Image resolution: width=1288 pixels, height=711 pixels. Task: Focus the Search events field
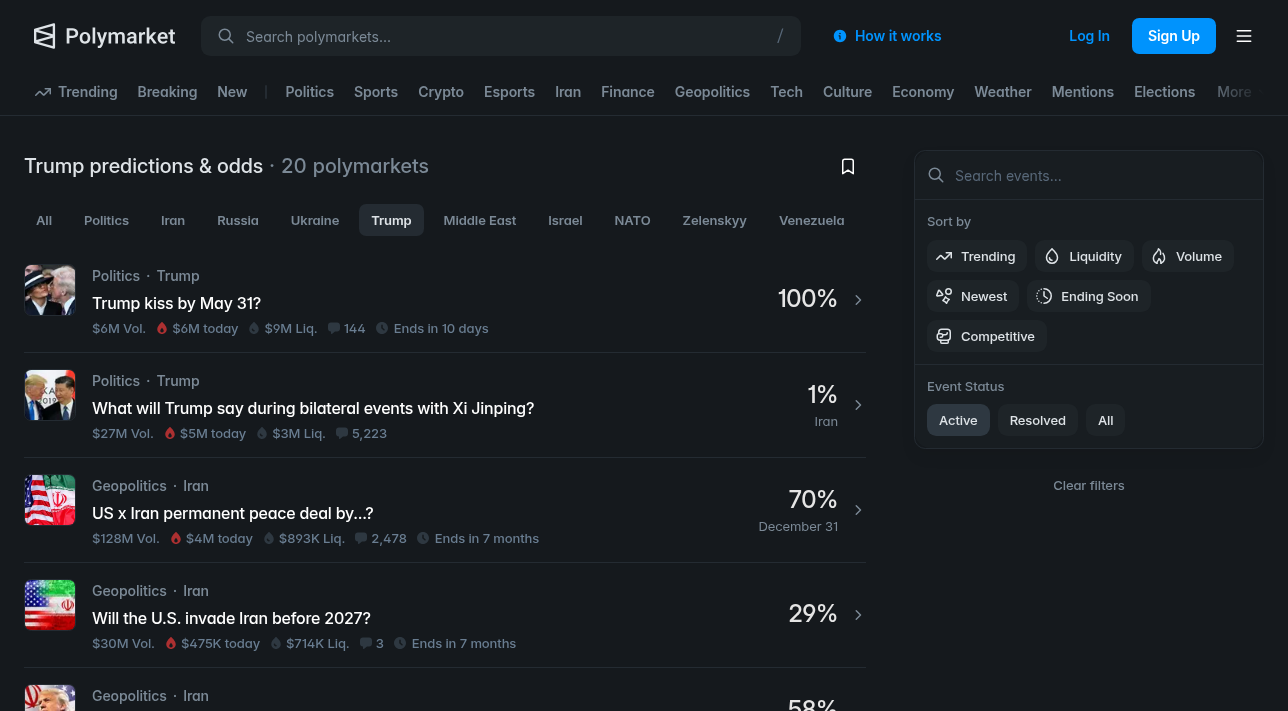(x=1089, y=175)
